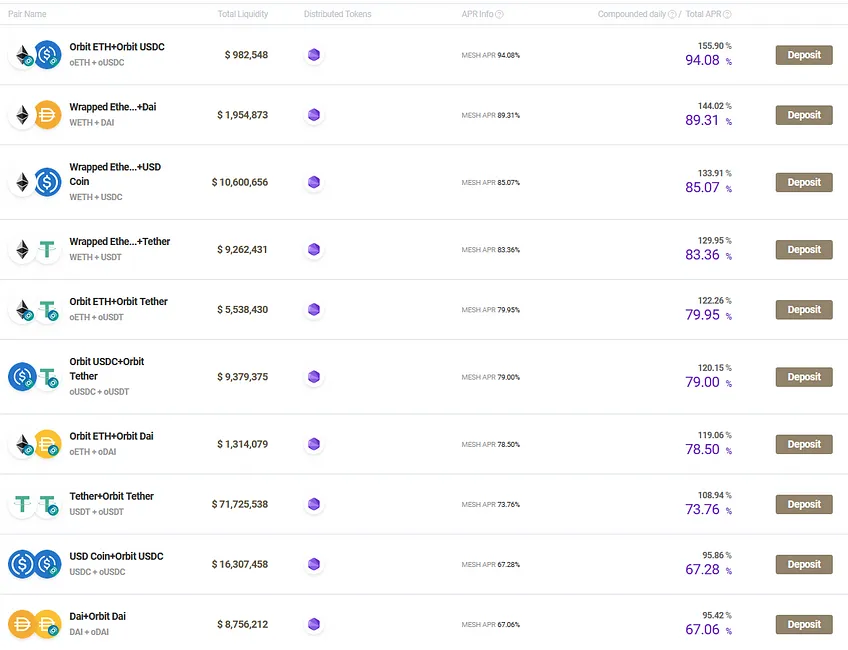
Task: Click the Orbit USDC icon in oUSDC + oUSDT row
Action: (x=23, y=376)
